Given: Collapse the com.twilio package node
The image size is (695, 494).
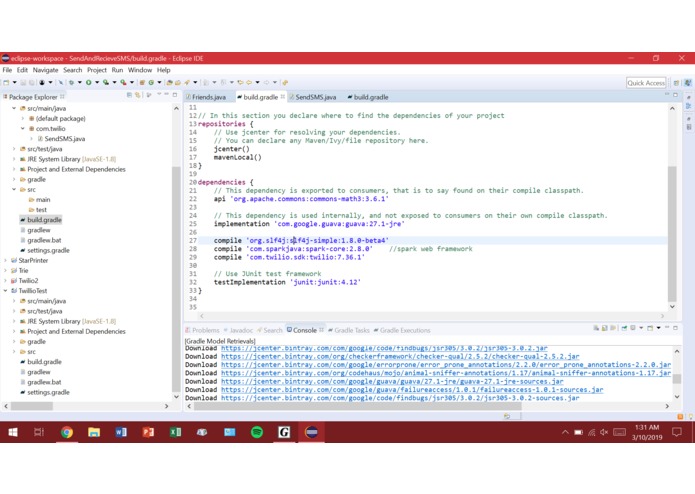Looking at the screenshot, I should click(x=23, y=128).
